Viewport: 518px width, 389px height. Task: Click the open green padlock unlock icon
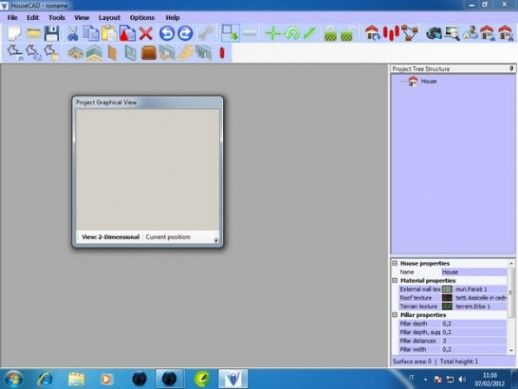[x=348, y=34]
